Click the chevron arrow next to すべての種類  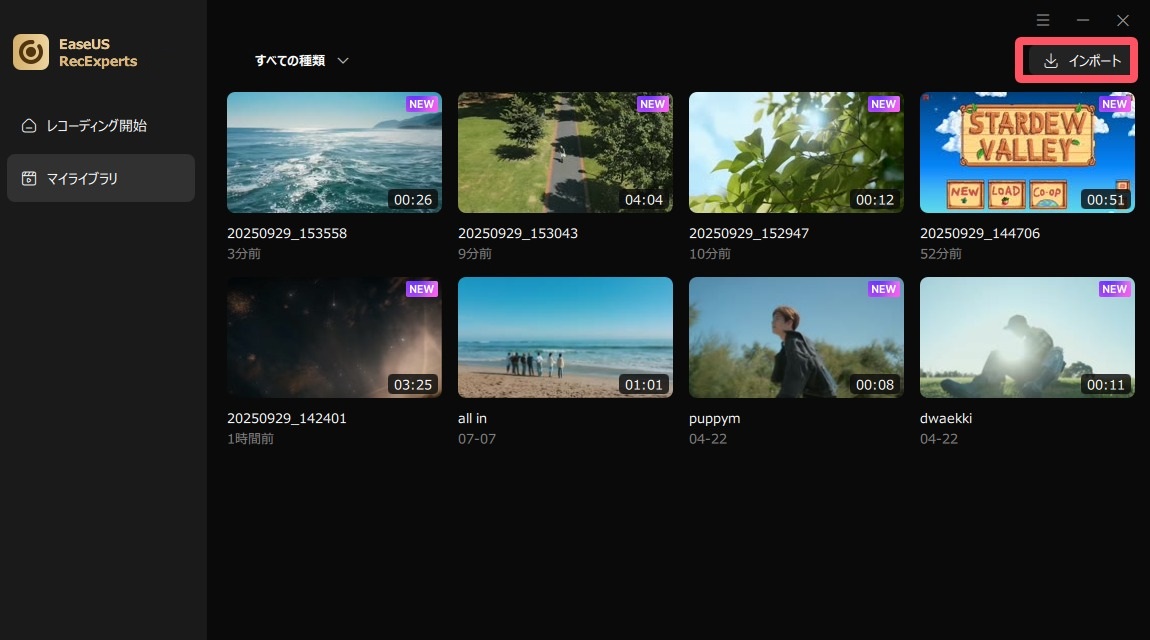coord(343,61)
